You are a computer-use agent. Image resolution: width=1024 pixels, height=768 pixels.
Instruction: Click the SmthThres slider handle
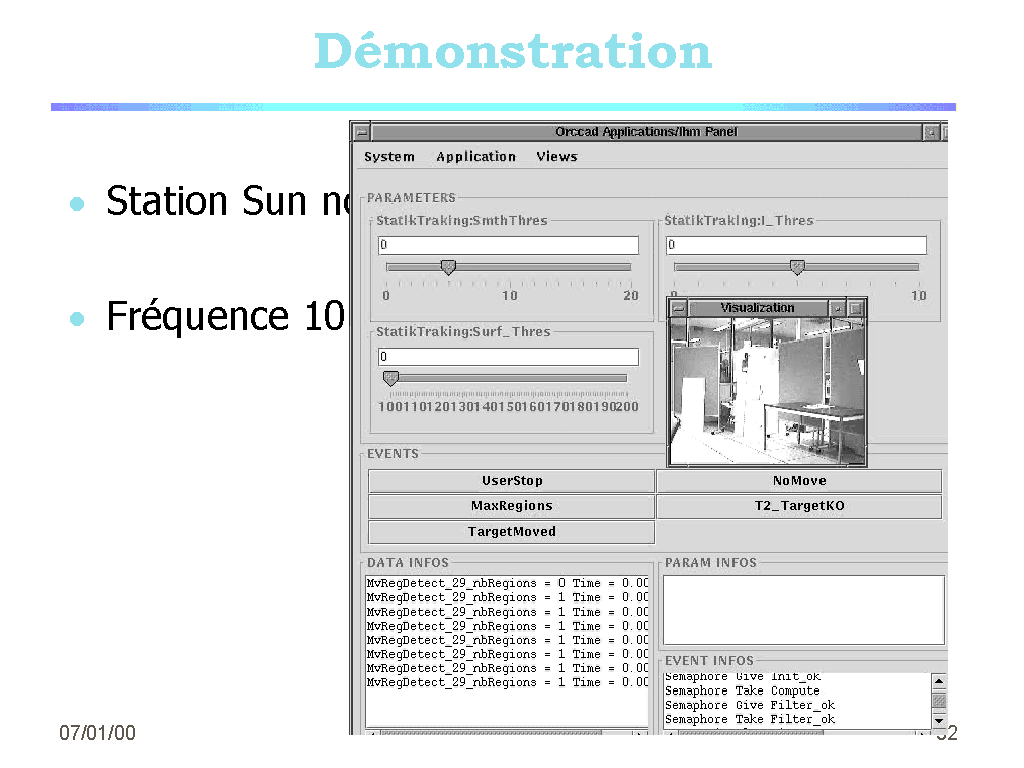click(x=448, y=267)
